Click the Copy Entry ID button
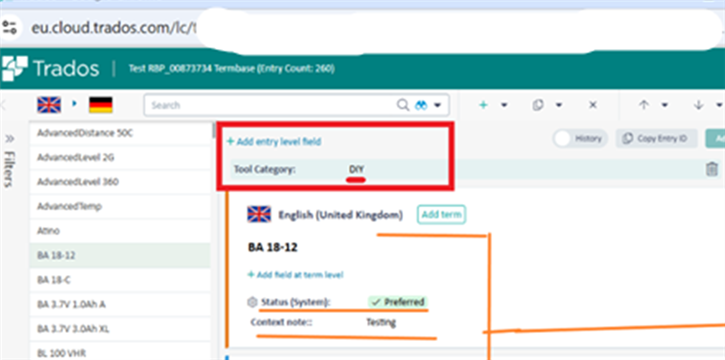Screen dimensions: 725x360 coord(656,138)
